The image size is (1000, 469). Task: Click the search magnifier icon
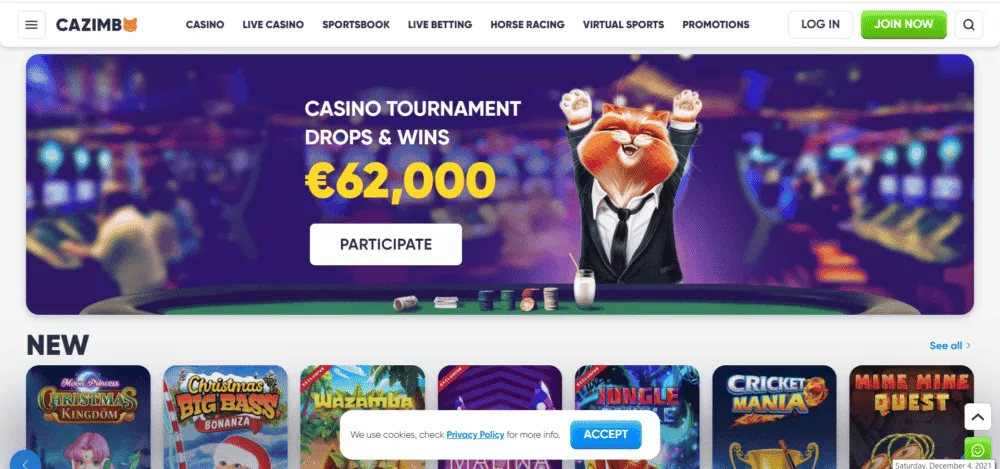[968, 25]
